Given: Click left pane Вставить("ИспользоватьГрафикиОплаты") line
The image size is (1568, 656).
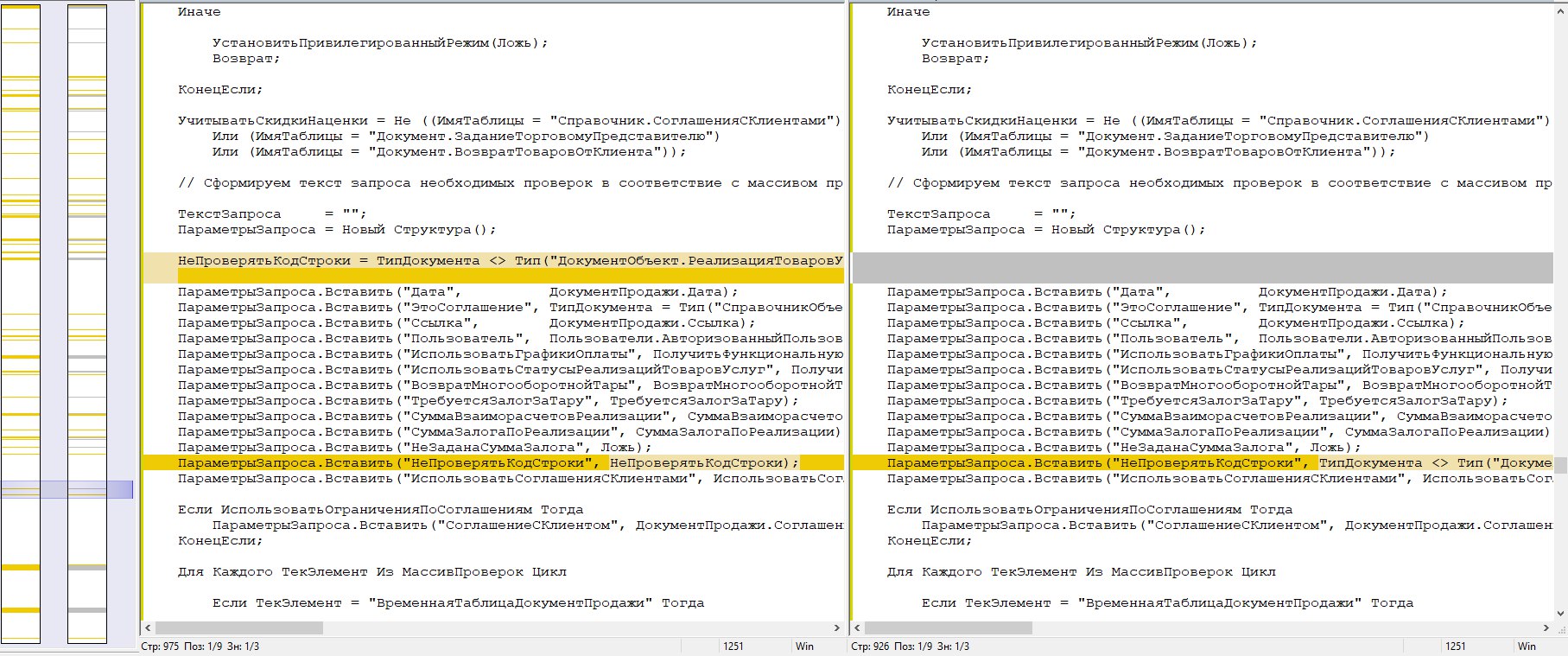Looking at the screenshot, I should [x=510, y=354].
